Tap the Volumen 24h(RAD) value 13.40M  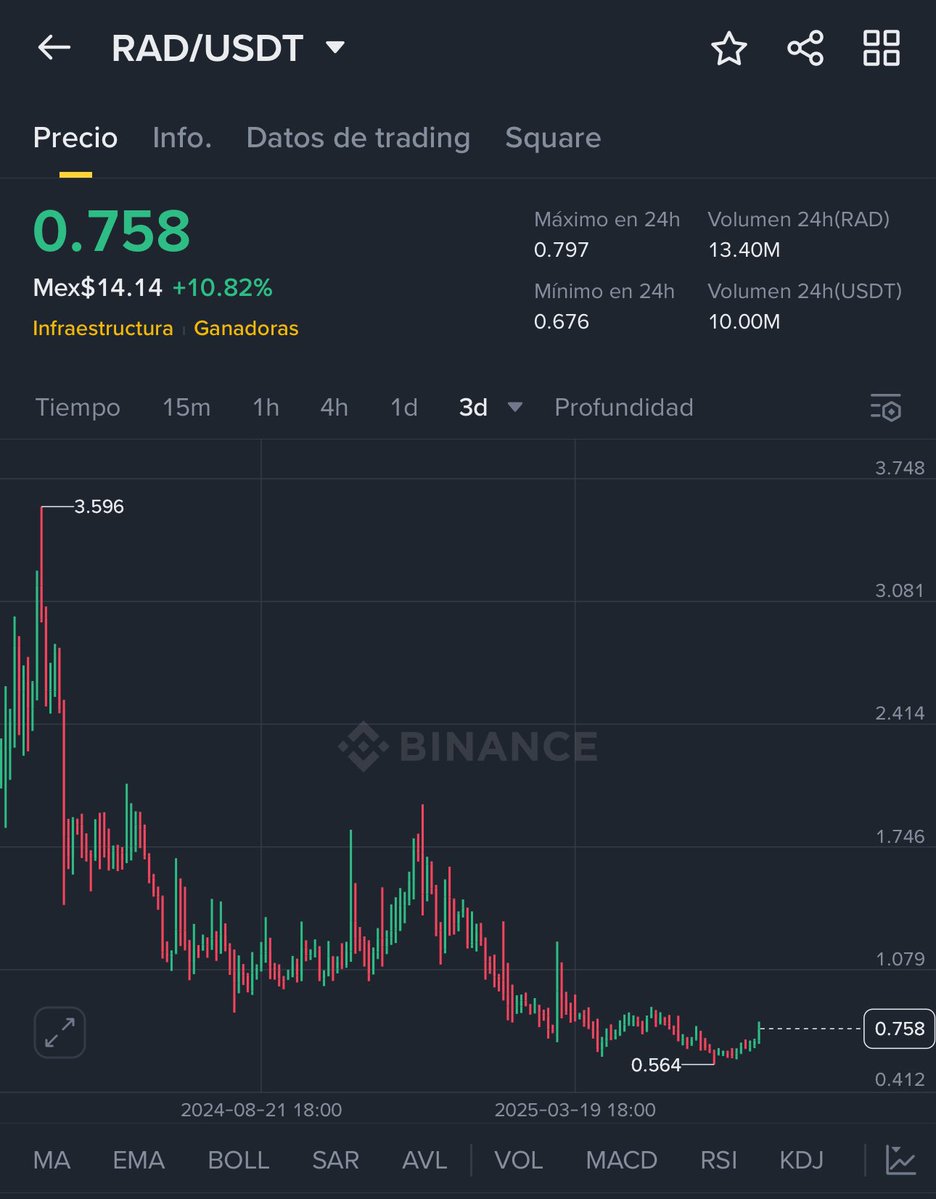[x=744, y=249]
